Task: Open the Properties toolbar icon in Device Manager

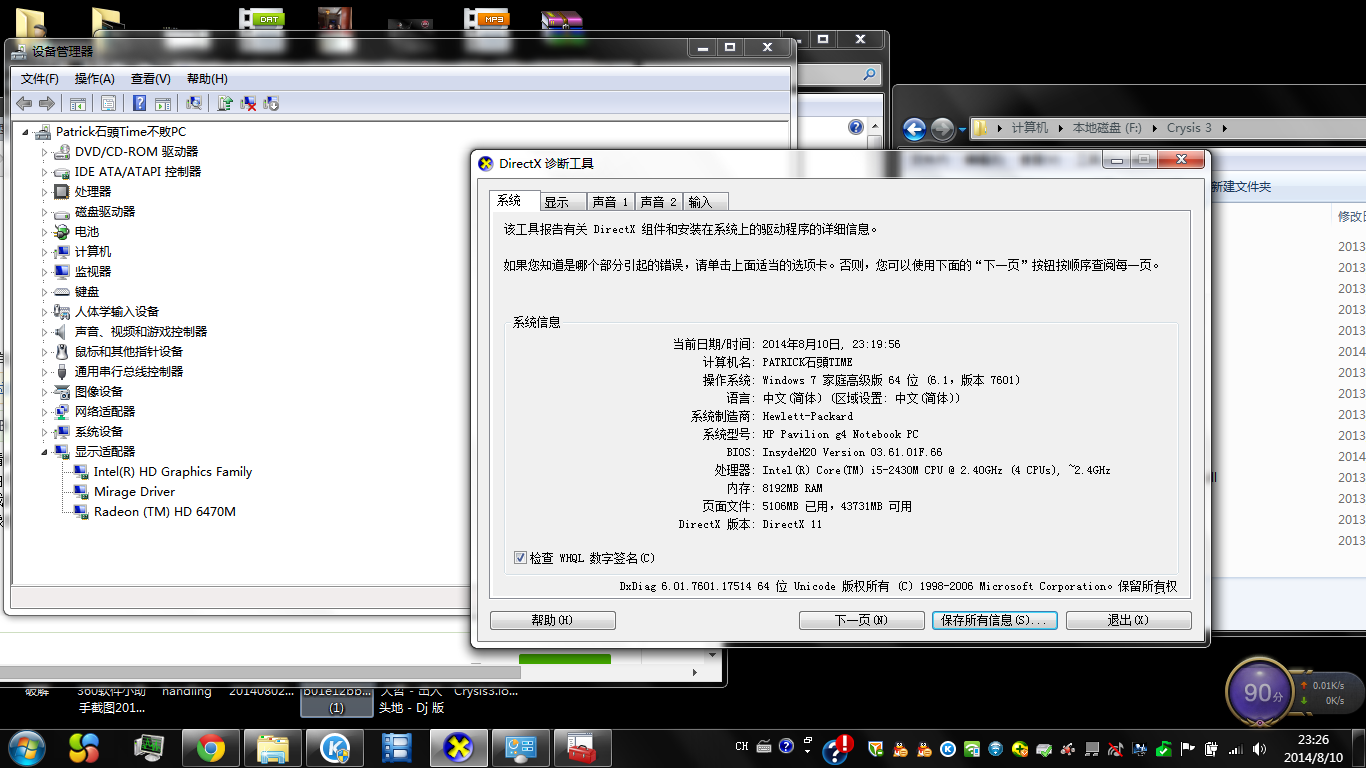Action: 108,103
